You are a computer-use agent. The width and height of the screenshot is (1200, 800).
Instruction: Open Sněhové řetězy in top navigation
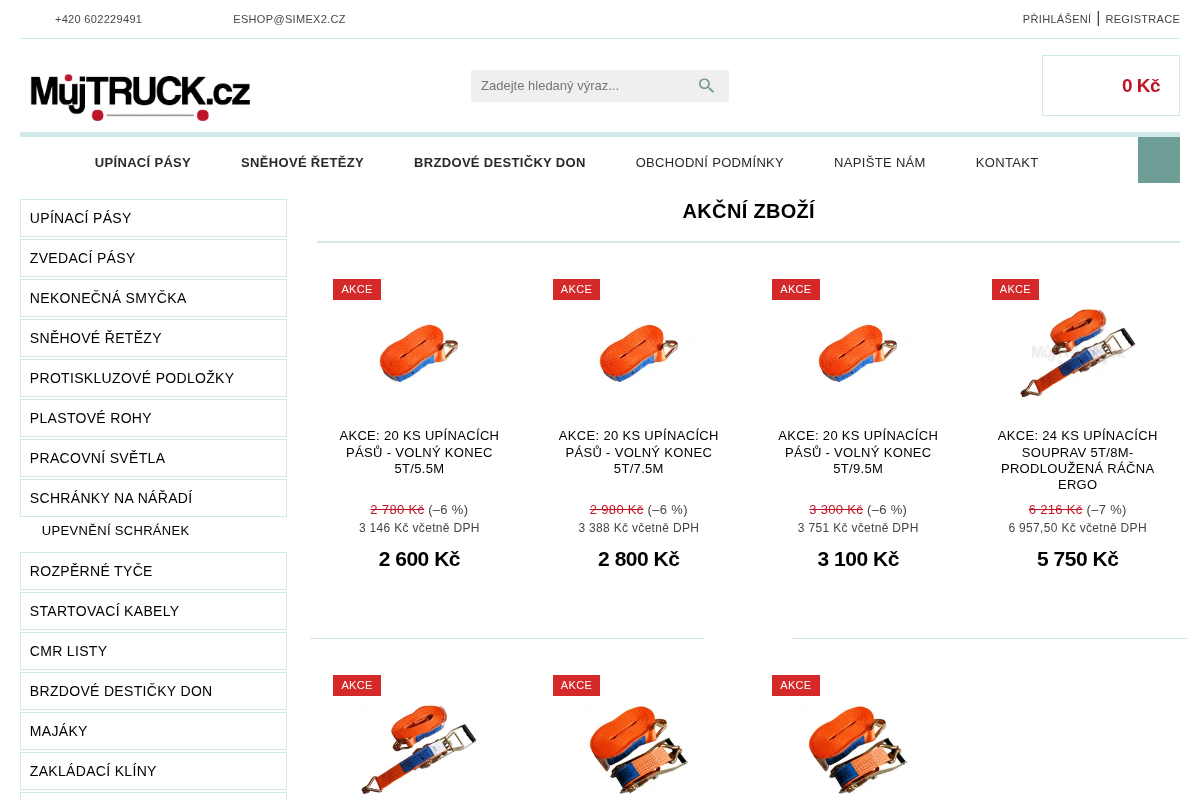coord(302,162)
